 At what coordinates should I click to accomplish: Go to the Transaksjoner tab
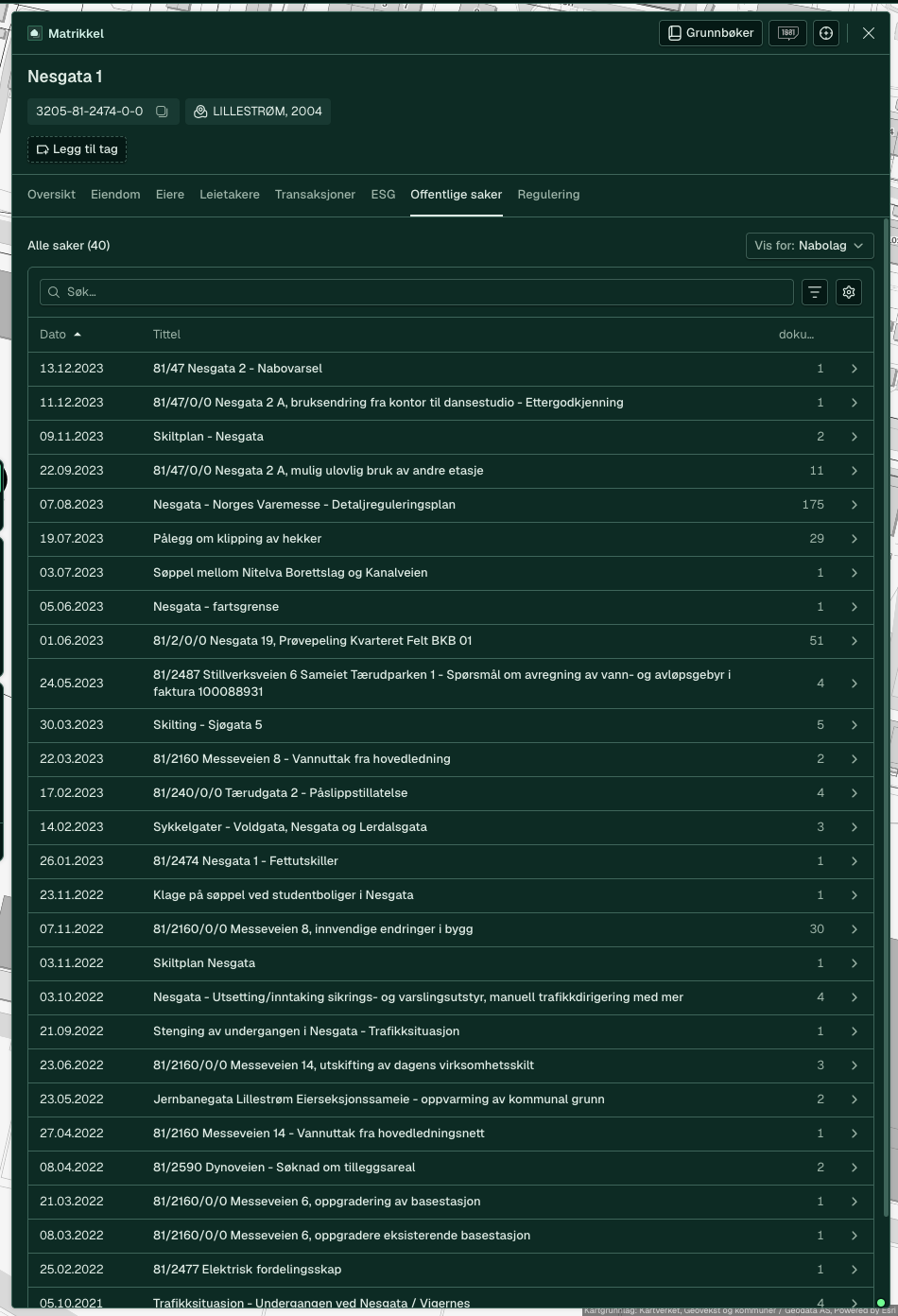[x=315, y=195]
